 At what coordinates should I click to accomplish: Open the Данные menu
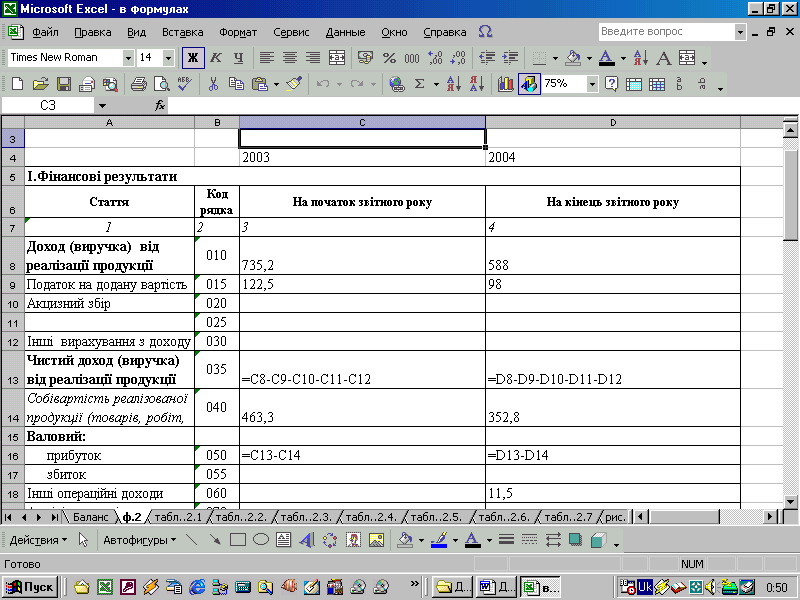pos(345,32)
